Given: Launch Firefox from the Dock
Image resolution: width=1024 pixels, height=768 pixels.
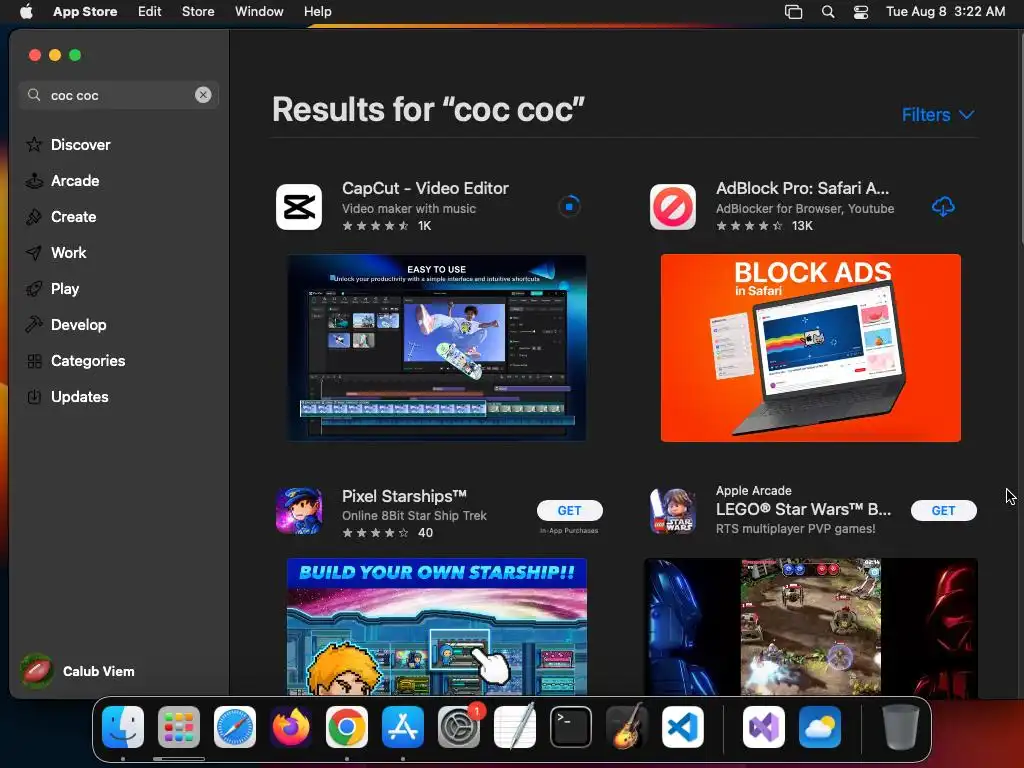Looking at the screenshot, I should tap(291, 727).
